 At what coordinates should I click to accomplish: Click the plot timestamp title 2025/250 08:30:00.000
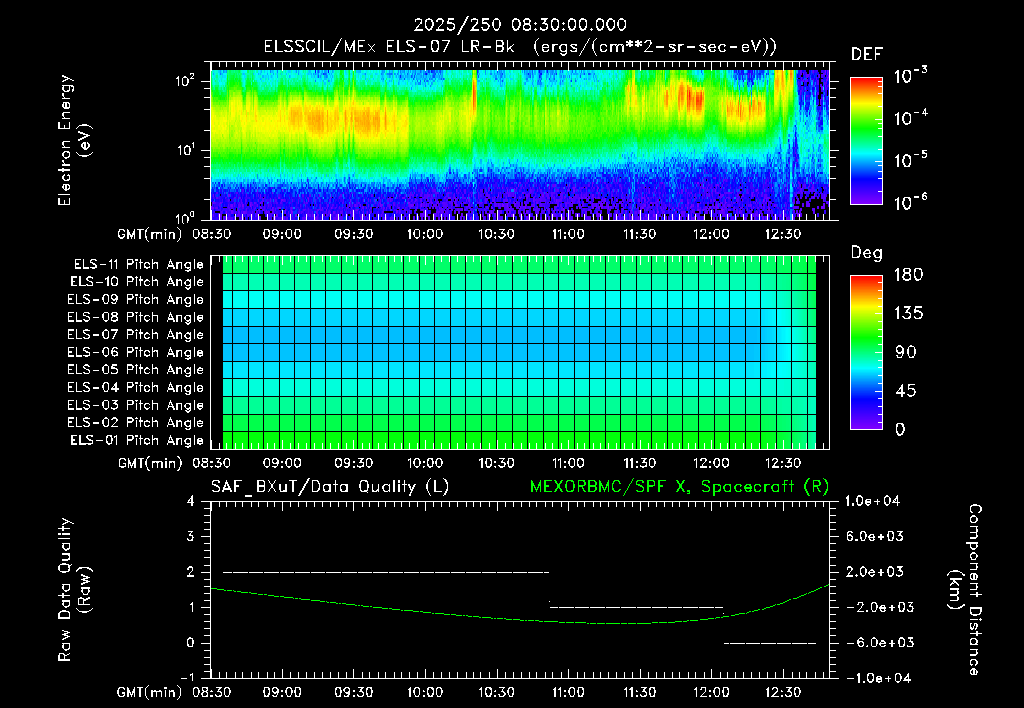coord(520,25)
